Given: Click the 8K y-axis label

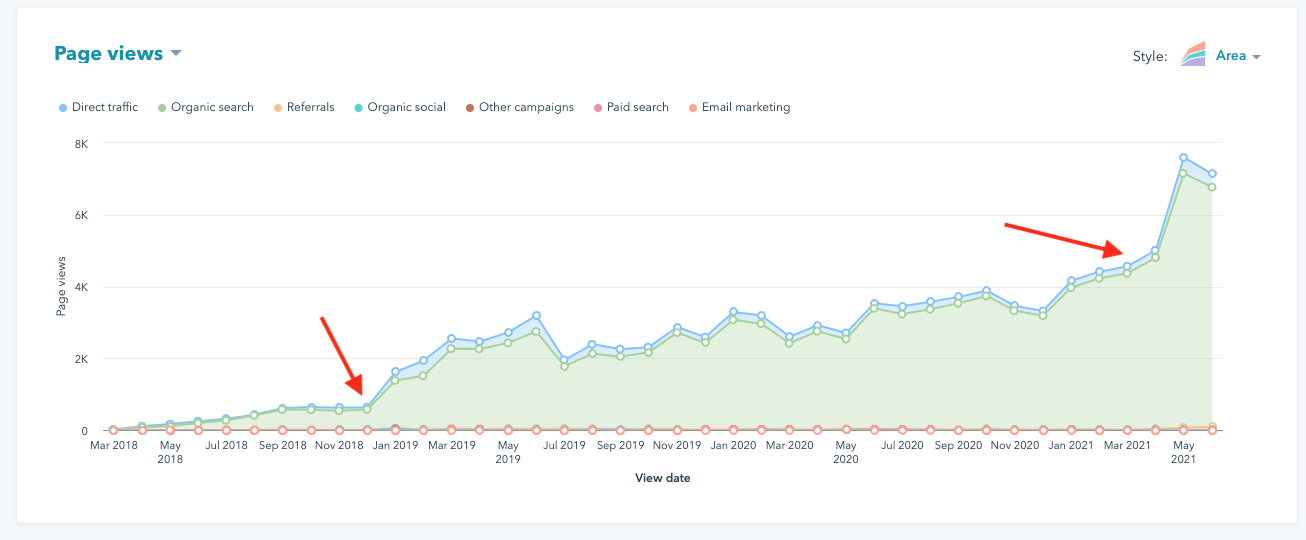Looking at the screenshot, I should tap(80, 144).
